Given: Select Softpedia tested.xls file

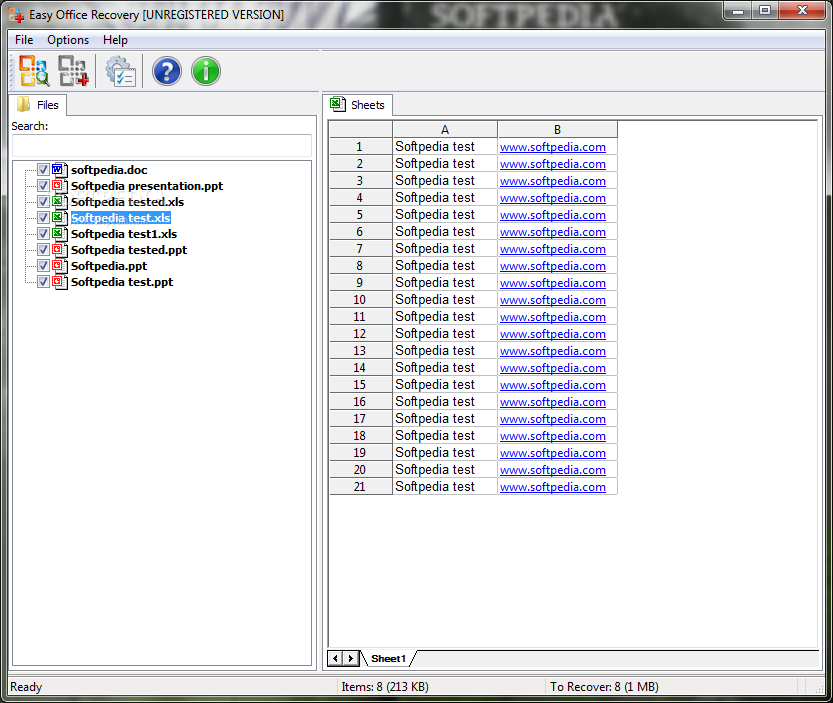Looking at the screenshot, I should click(x=128, y=202).
